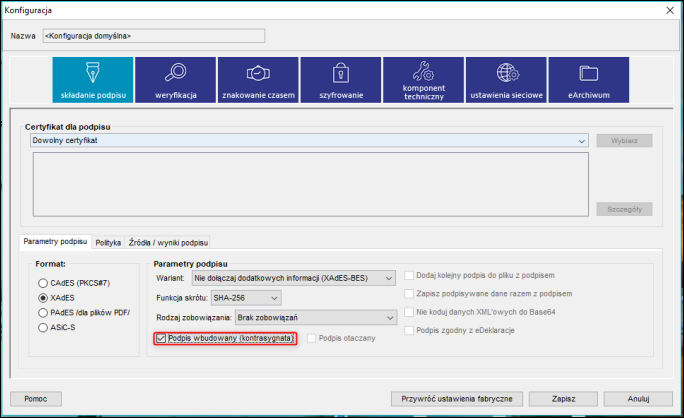The image size is (684, 418).
Task: Enable Dodaj kolejny podpis do pliku
Action: [x=409, y=275]
